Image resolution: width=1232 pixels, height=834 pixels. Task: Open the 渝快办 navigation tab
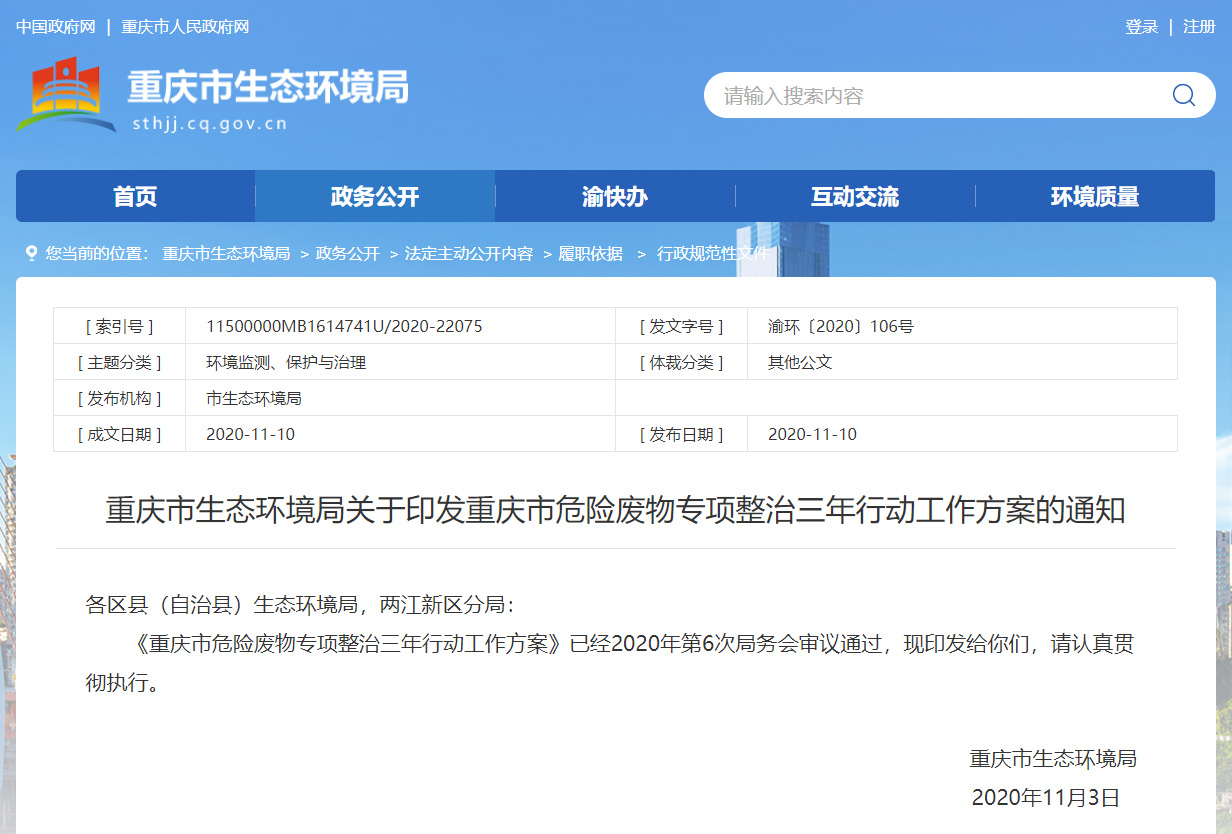pyautogui.click(x=615, y=197)
